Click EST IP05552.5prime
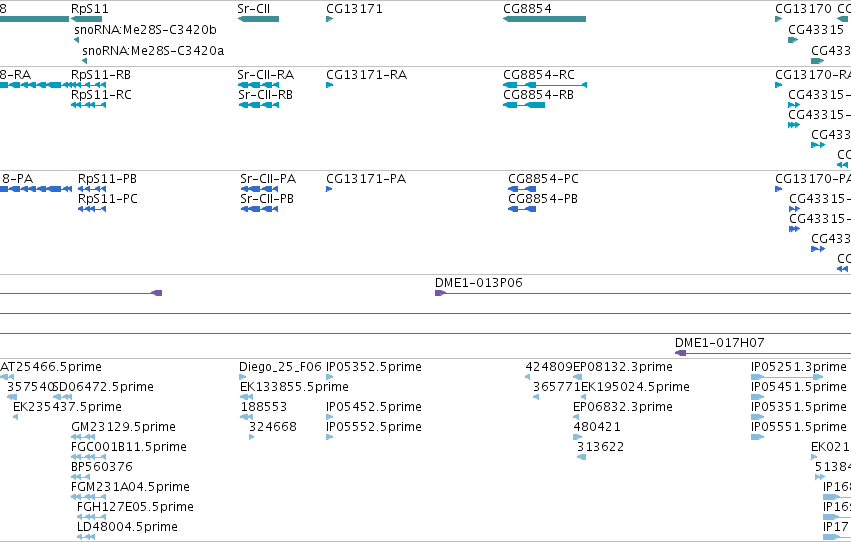This screenshot has width=851, height=542. click(x=374, y=428)
